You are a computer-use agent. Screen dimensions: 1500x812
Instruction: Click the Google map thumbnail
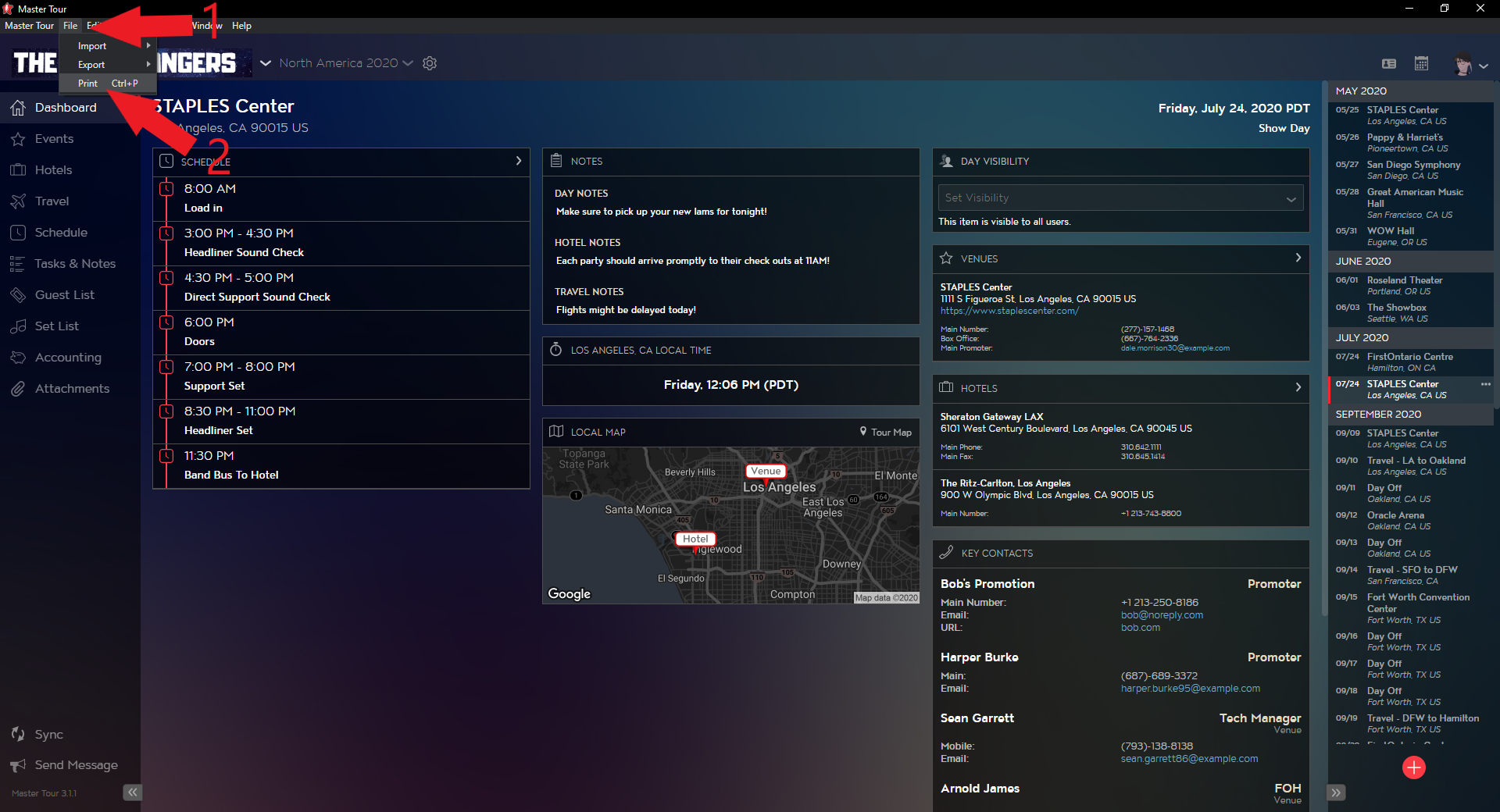pos(730,525)
